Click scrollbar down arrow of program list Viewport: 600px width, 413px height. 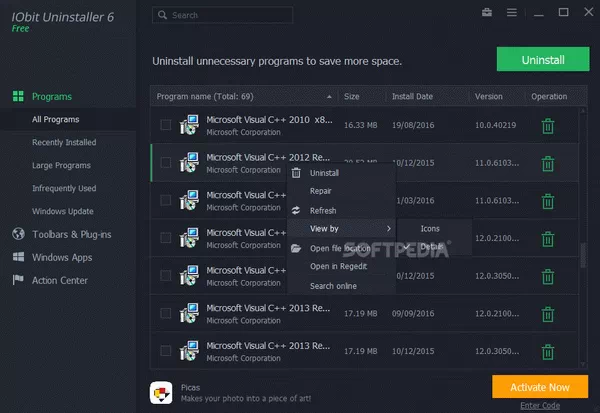[583, 364]
